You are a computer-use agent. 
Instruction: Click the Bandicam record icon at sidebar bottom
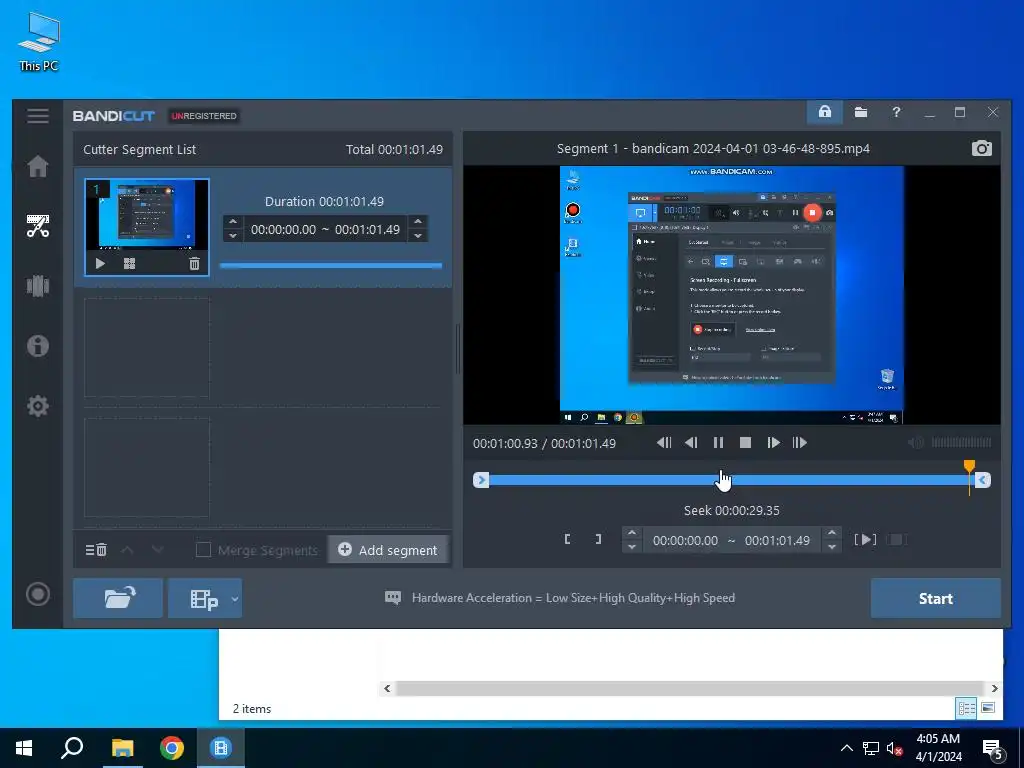[x=38, y=594]
